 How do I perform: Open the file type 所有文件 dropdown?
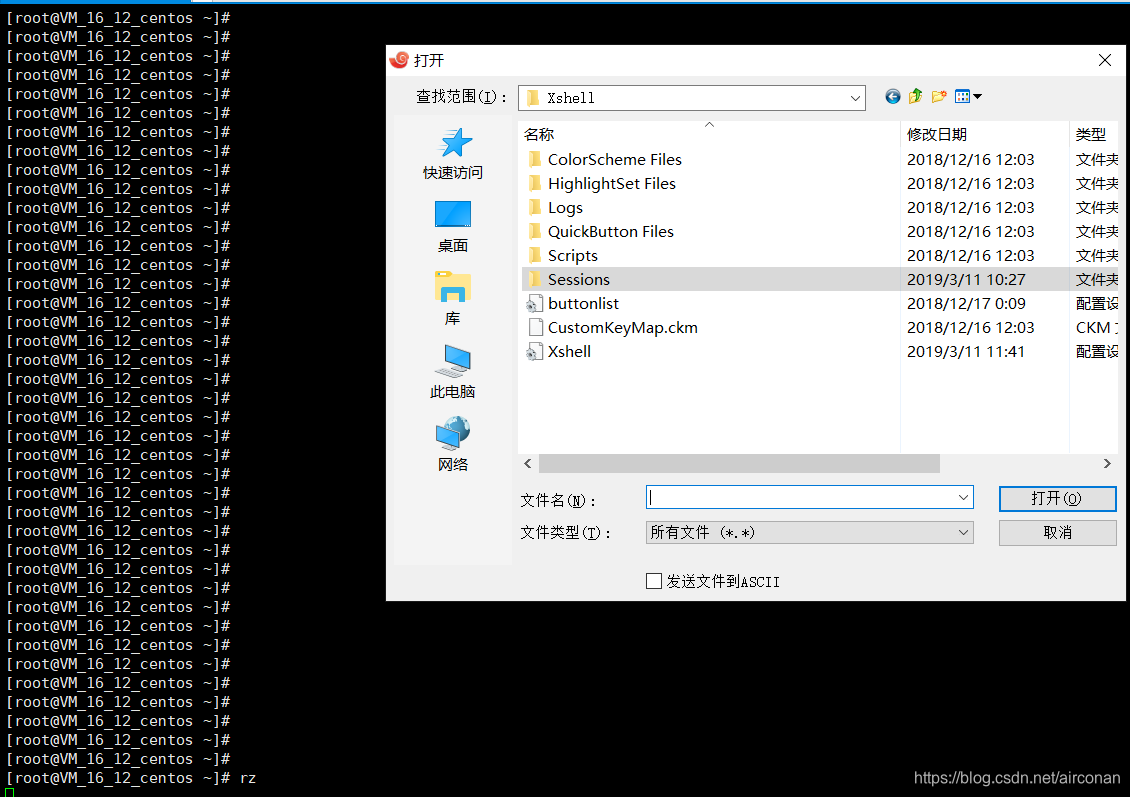pos(809,533)
